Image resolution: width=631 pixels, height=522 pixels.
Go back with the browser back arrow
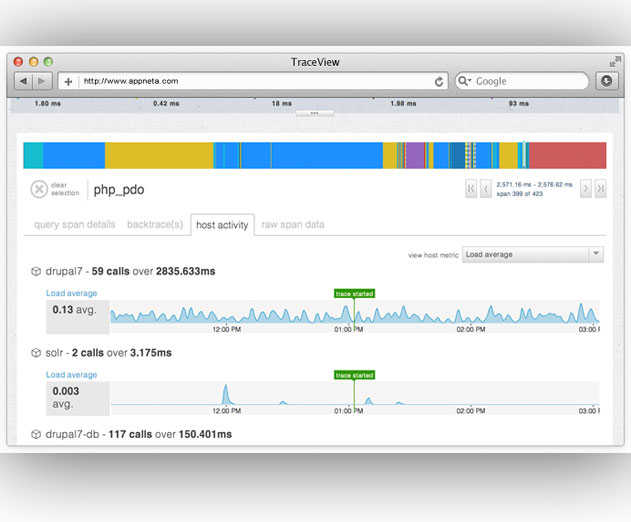24,81
